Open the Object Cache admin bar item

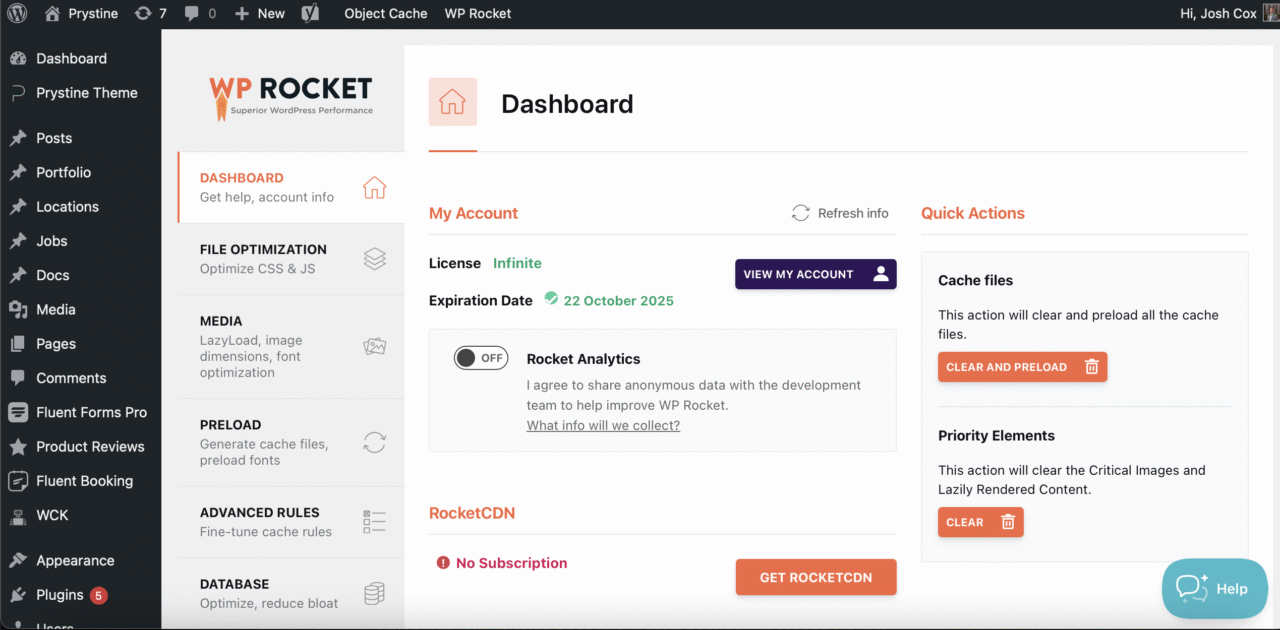coord(386,14)
